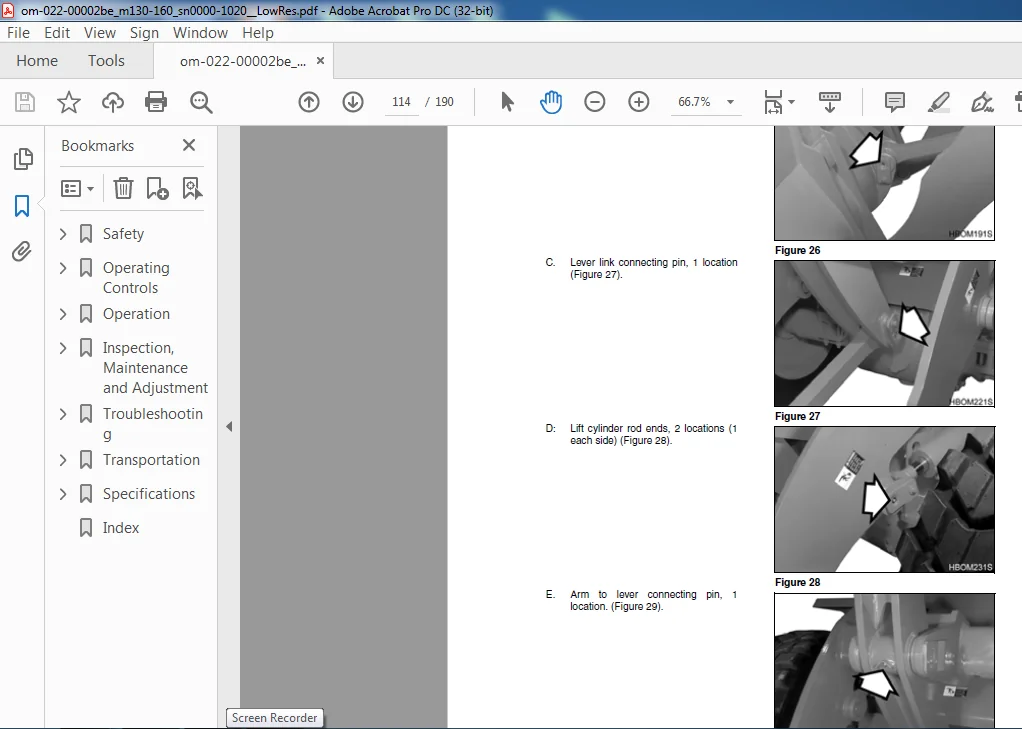
Task: Open the Edit menu
Action: pyautogui.click(x=57, y=33)
